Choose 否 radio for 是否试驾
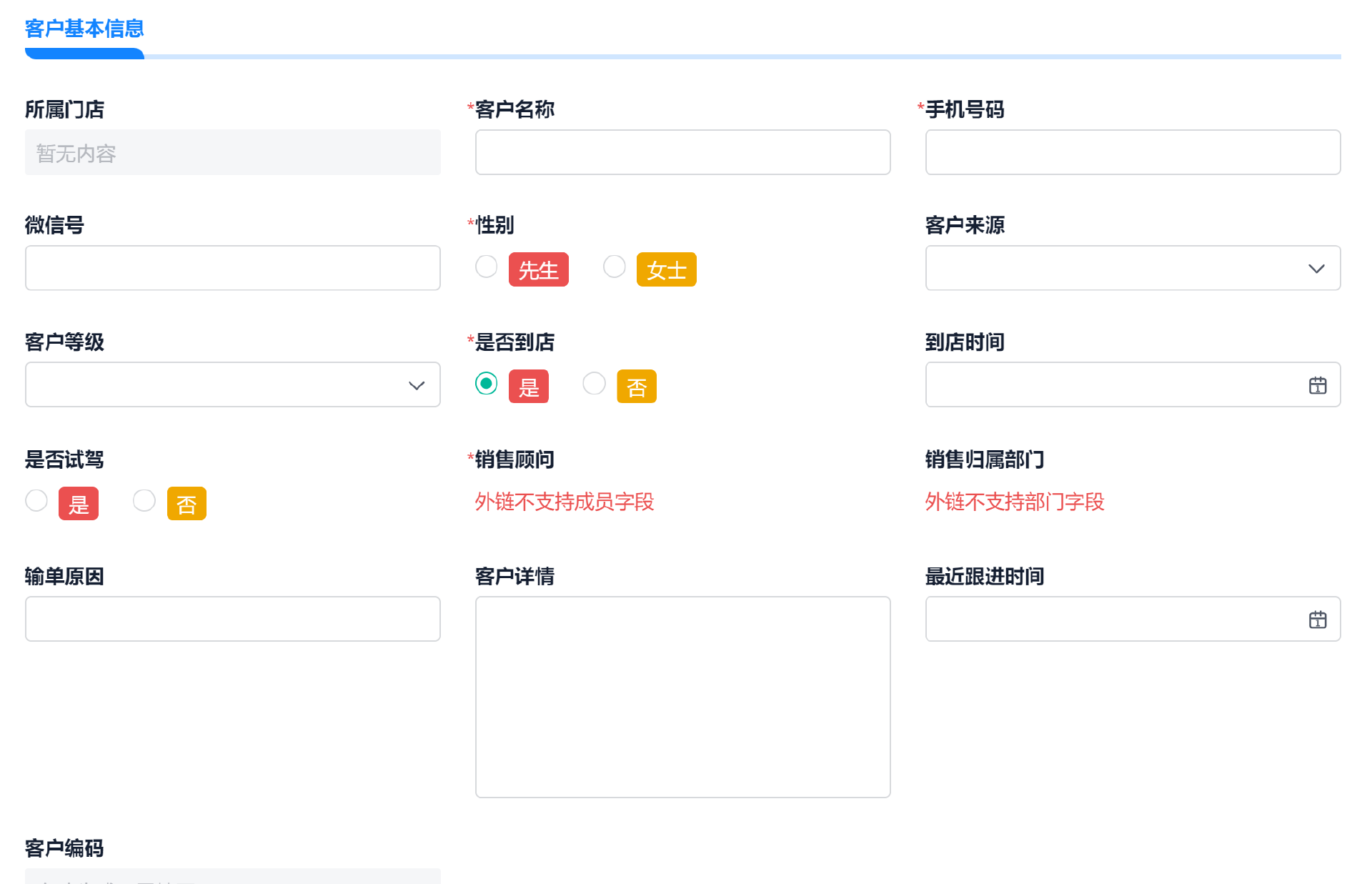This screenshot has height=884, width=1372. coord(144,500)
